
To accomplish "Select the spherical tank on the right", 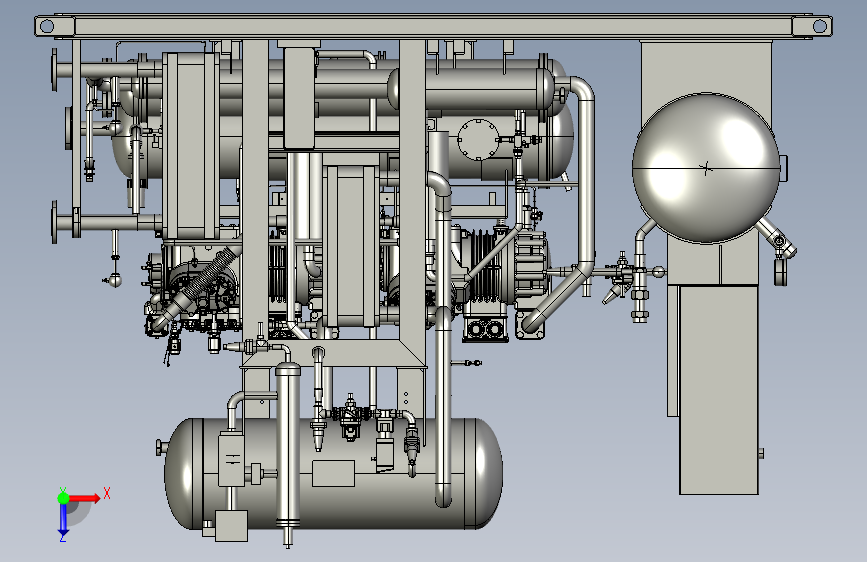I will coord(706,168).
